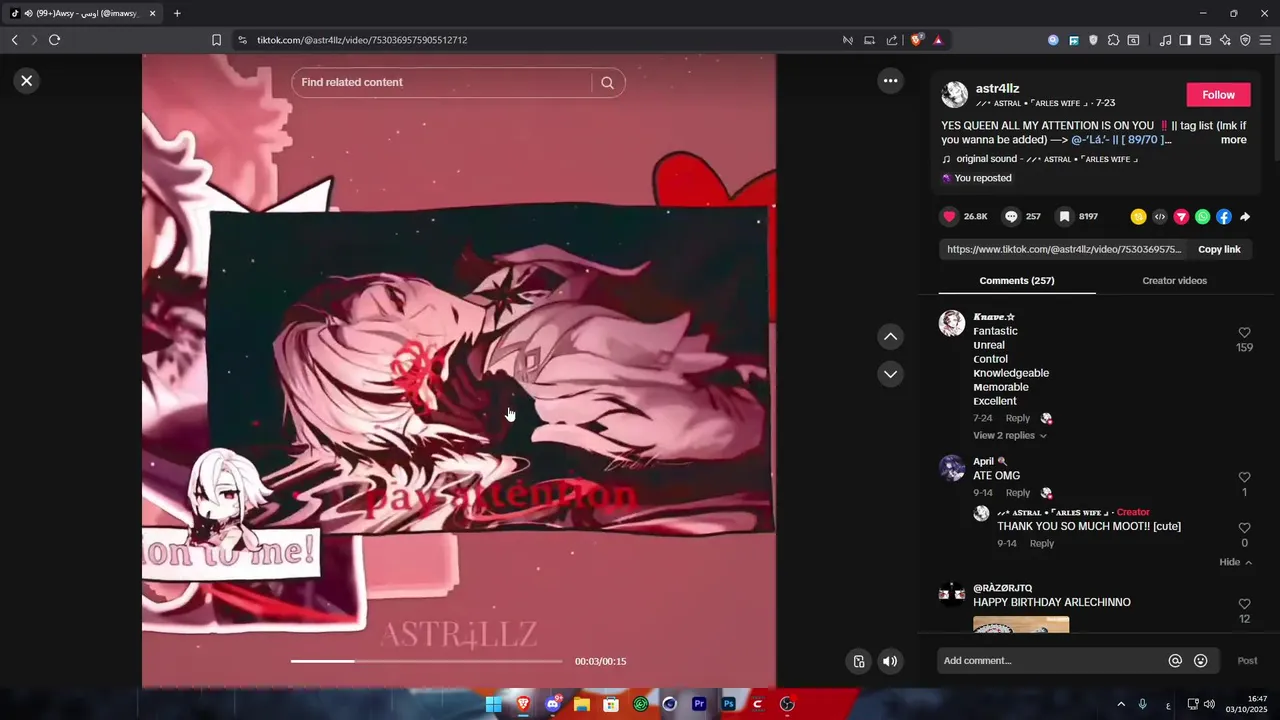Open Premiere Pro from taskbar
The height and width of the screenshot is (720, 1280).
(x=699, y=704)
